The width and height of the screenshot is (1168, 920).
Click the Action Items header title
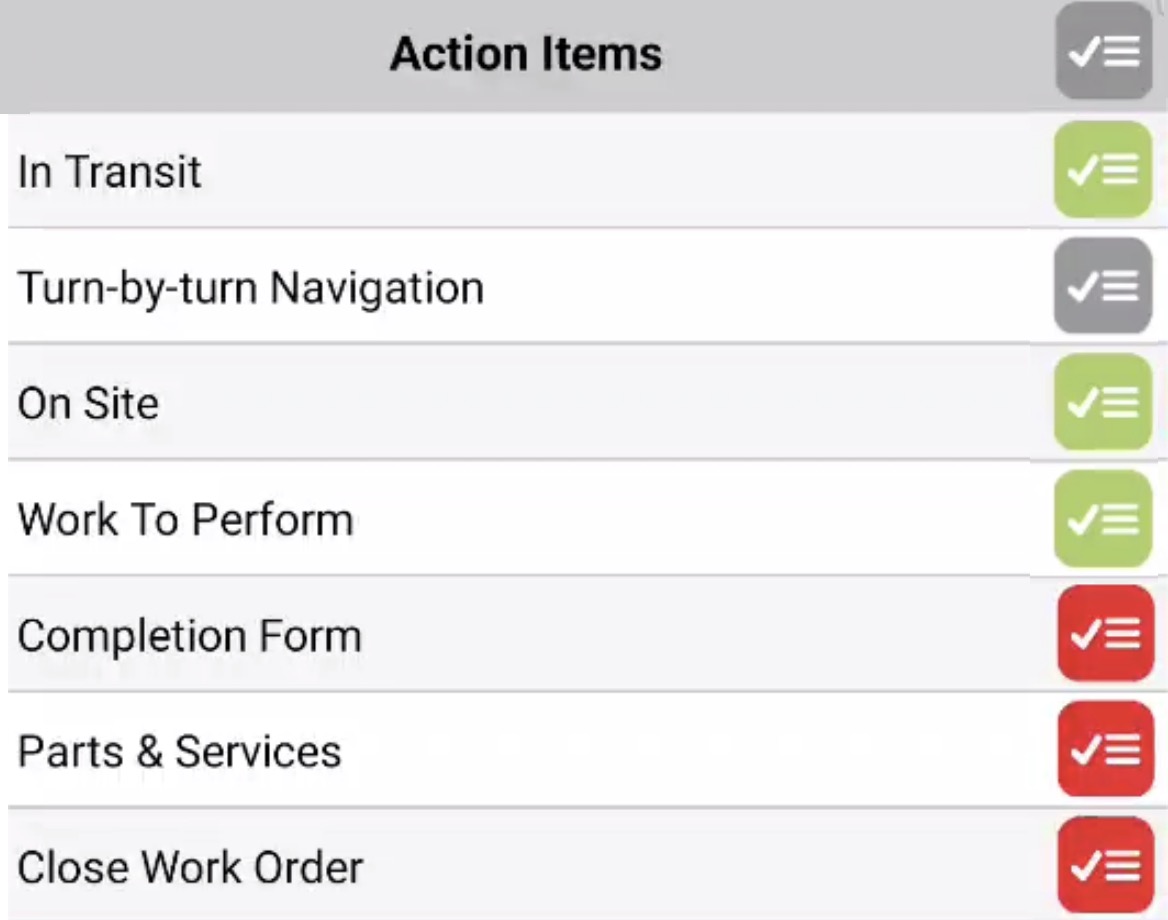[526, 54]
